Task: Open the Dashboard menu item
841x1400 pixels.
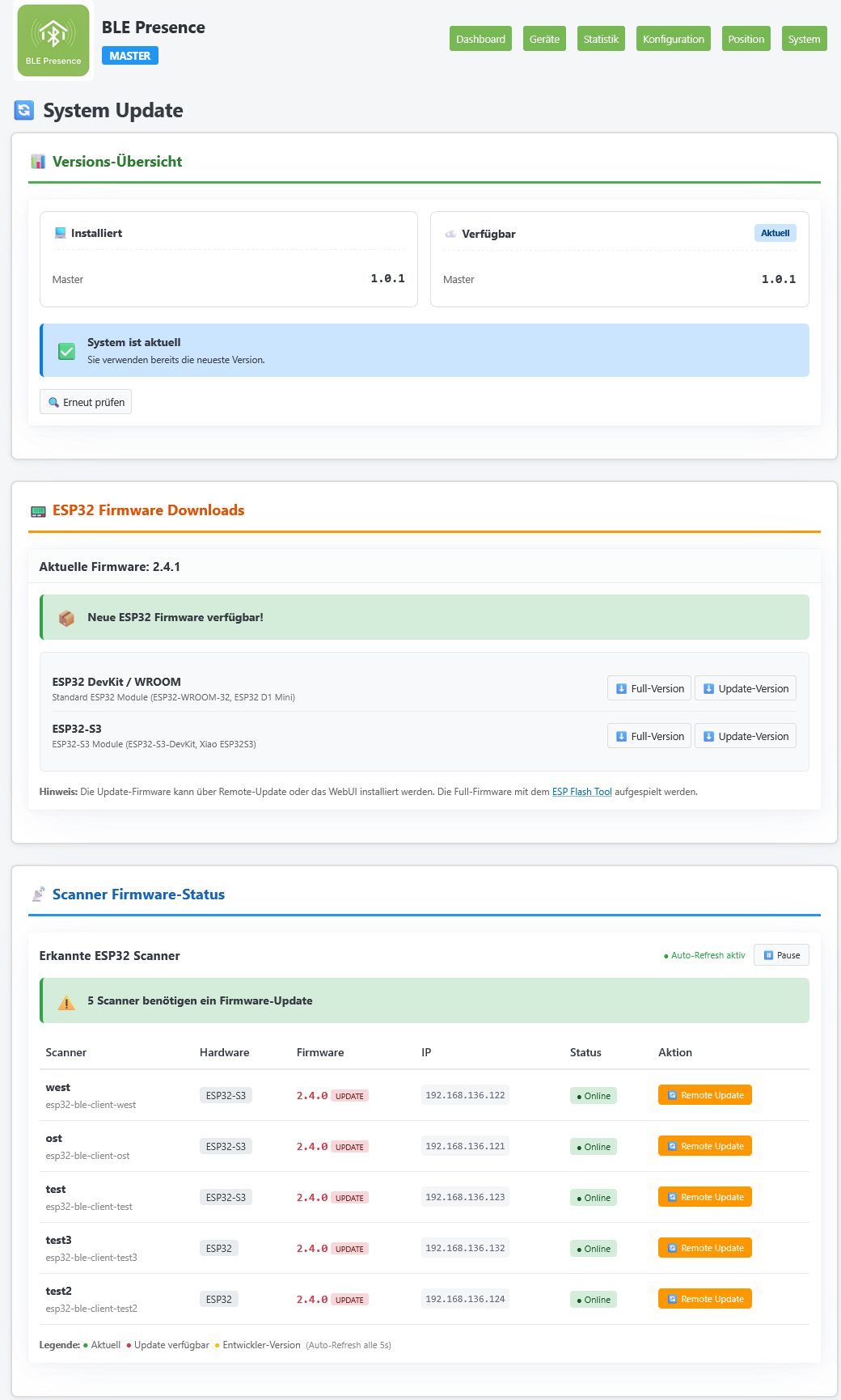Action: [x=480, y=39]
